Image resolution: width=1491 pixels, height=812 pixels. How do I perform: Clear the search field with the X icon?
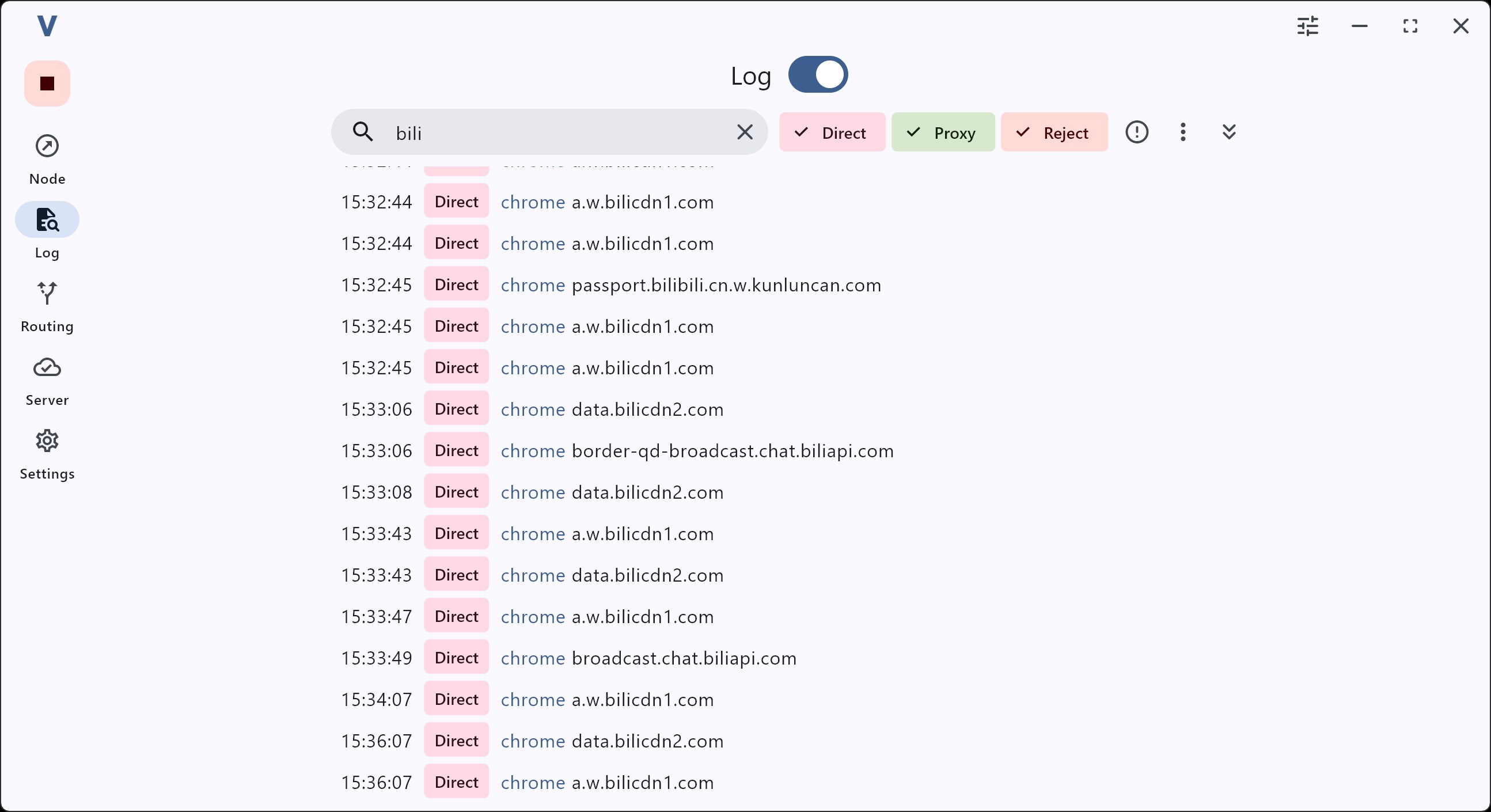[745, 132]
